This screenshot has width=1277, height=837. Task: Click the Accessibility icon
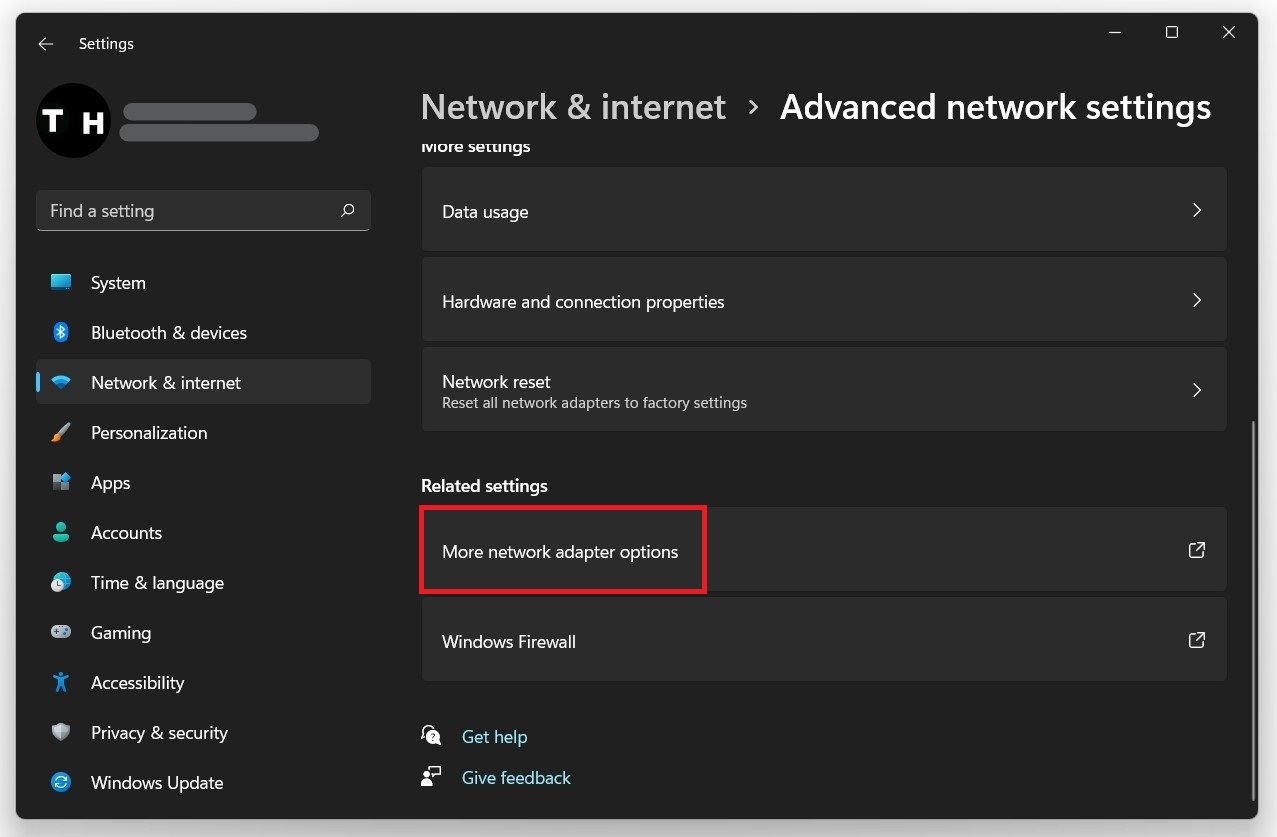(61, 682)
